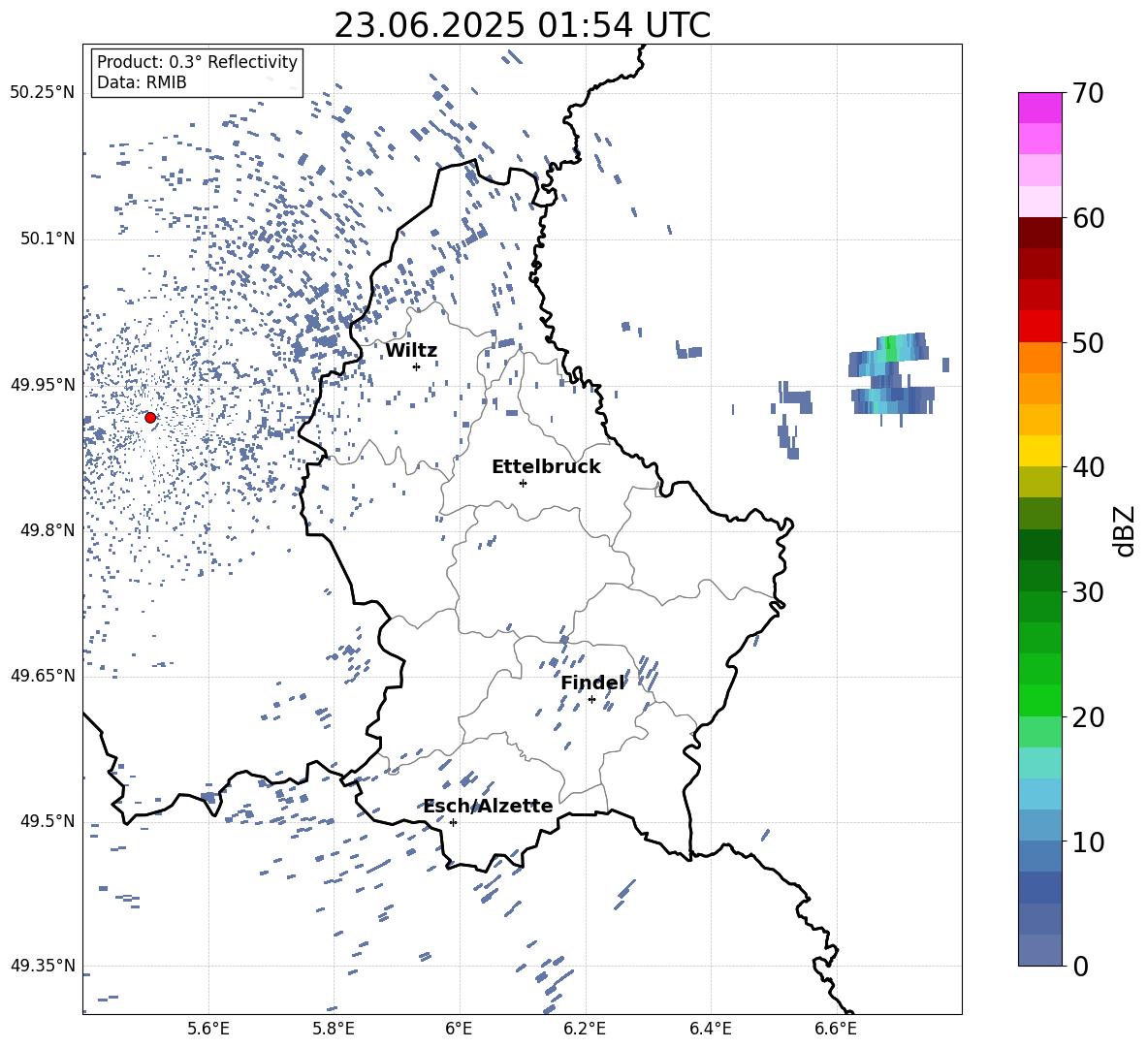The height and width of the screenshot is (1048, 1148).
Task: Click the 50.1°N latitude label
Action: 47,239
